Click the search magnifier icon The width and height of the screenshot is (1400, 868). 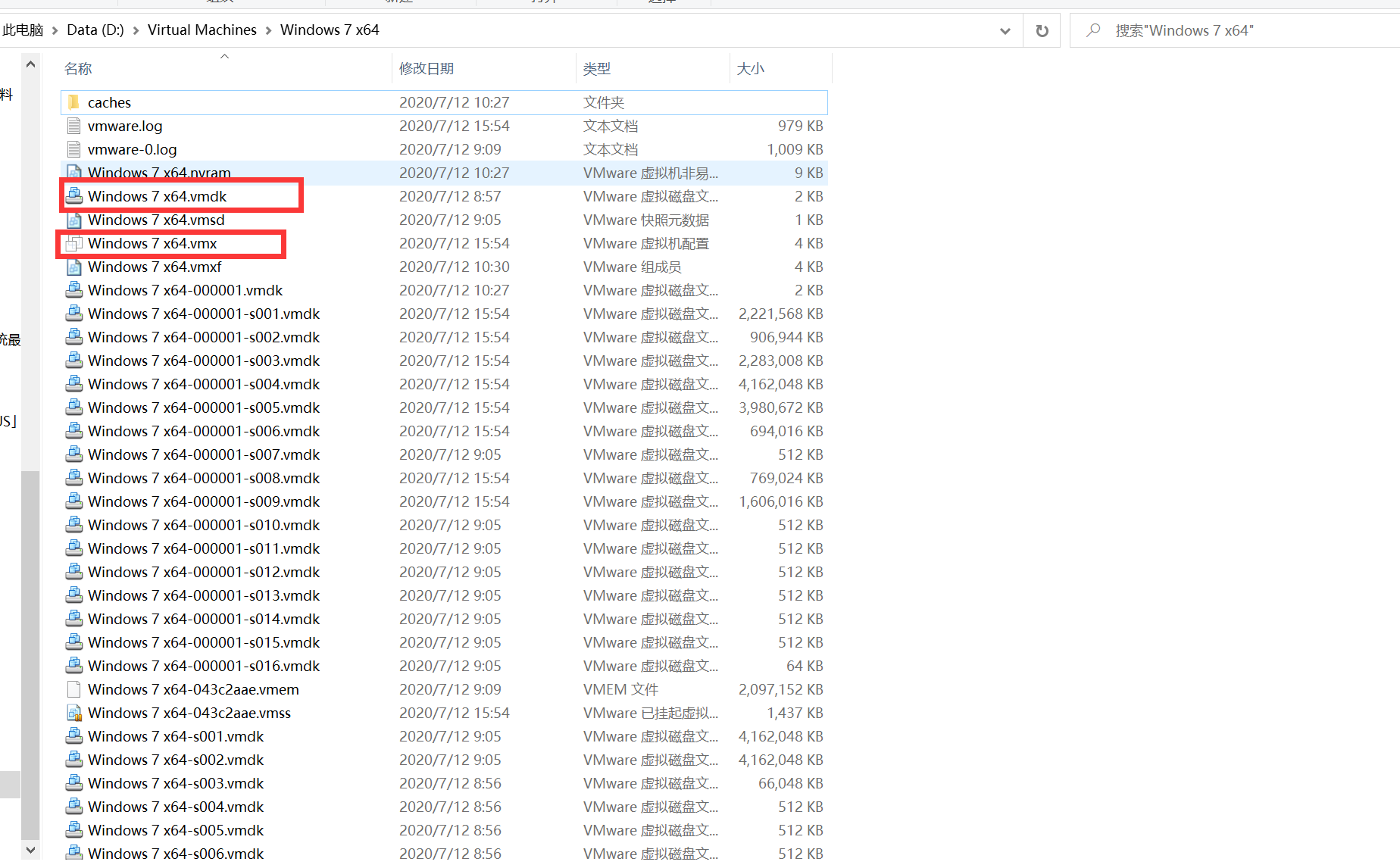pyautogui.click(x=1093, y=30)
